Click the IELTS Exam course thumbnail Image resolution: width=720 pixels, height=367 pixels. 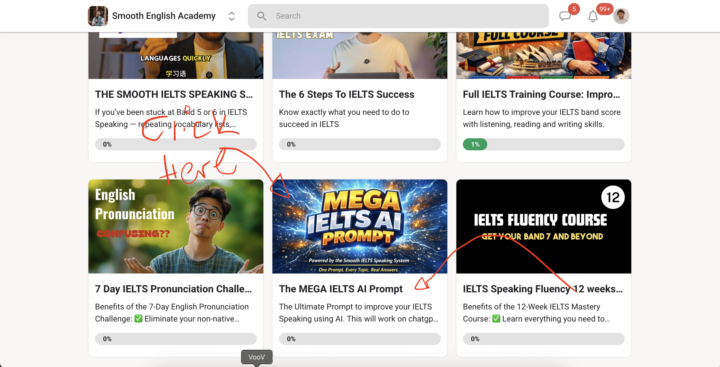click(x=360, y=56)
